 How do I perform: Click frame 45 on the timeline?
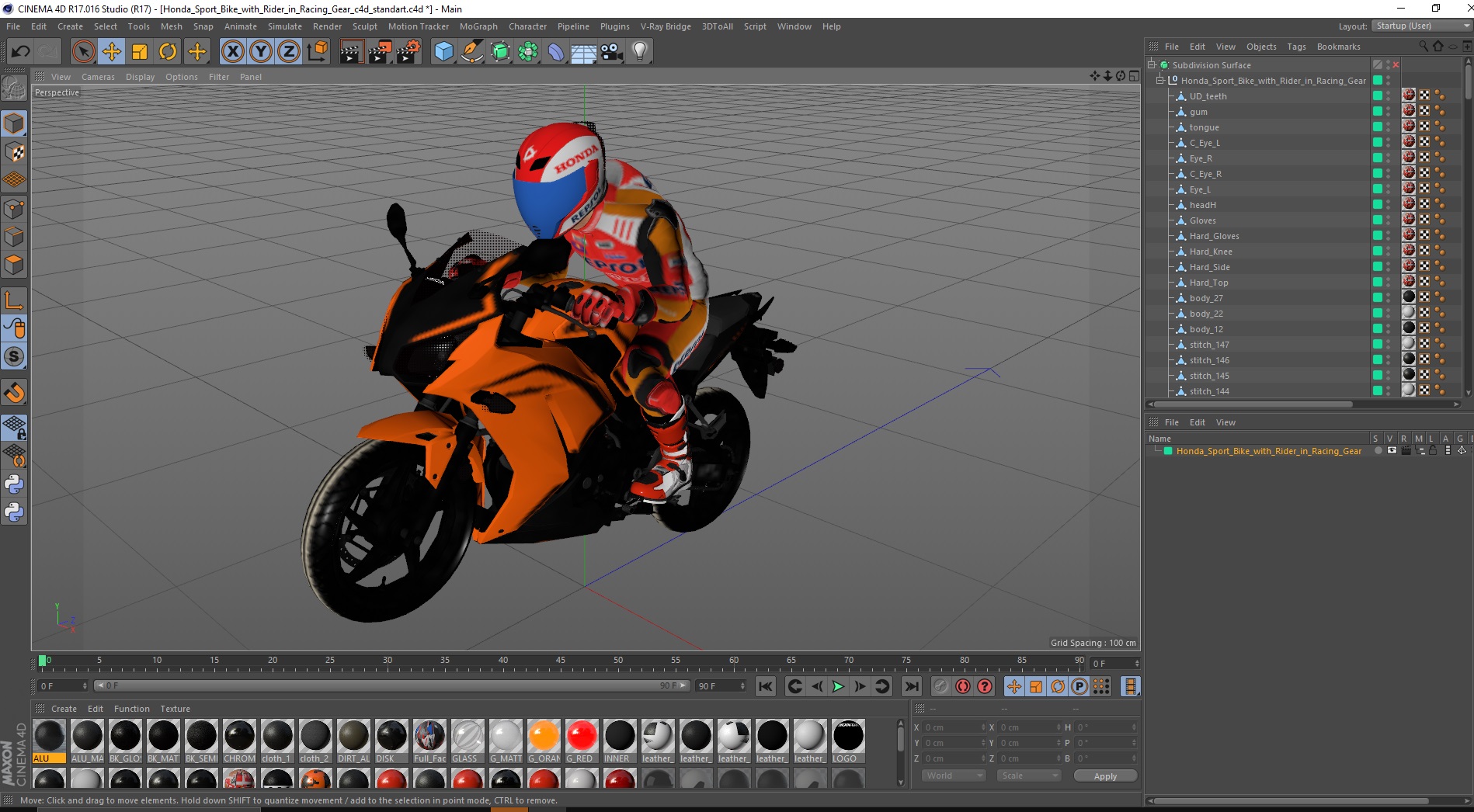560,662
